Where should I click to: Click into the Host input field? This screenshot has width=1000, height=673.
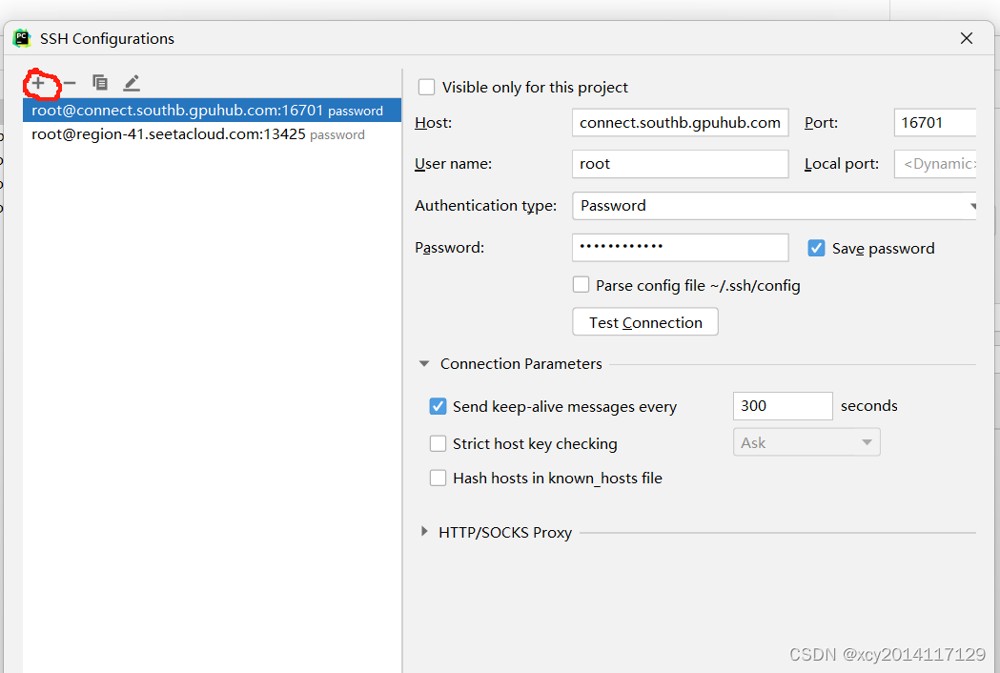pos(680,122)
